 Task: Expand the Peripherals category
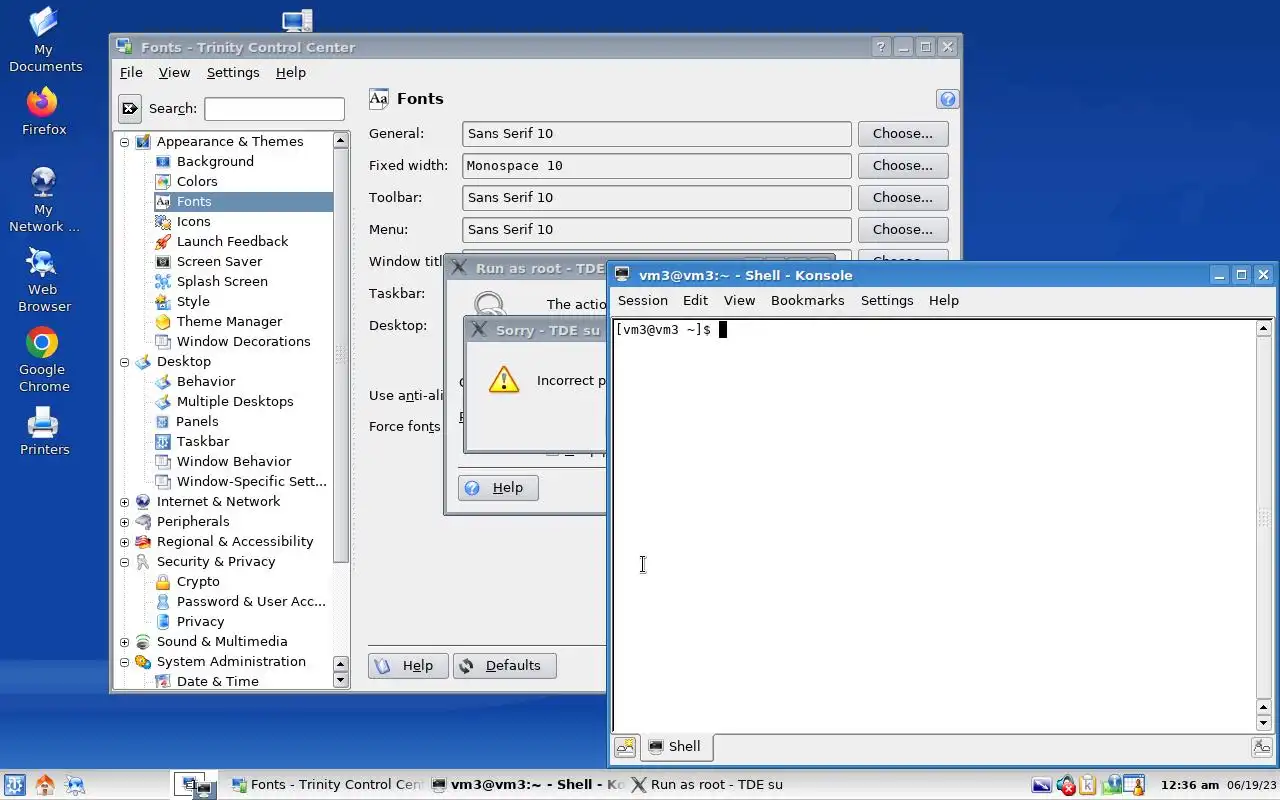tap(125, 521)
